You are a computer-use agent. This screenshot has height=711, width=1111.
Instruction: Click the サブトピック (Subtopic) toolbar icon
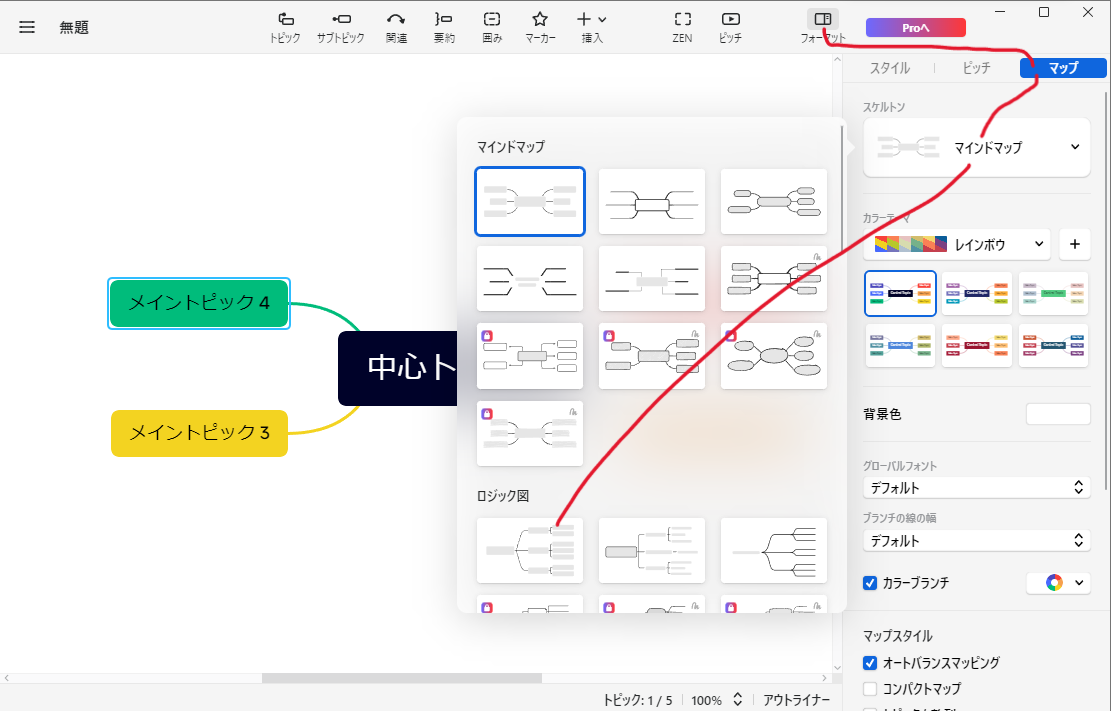(341, 20)
